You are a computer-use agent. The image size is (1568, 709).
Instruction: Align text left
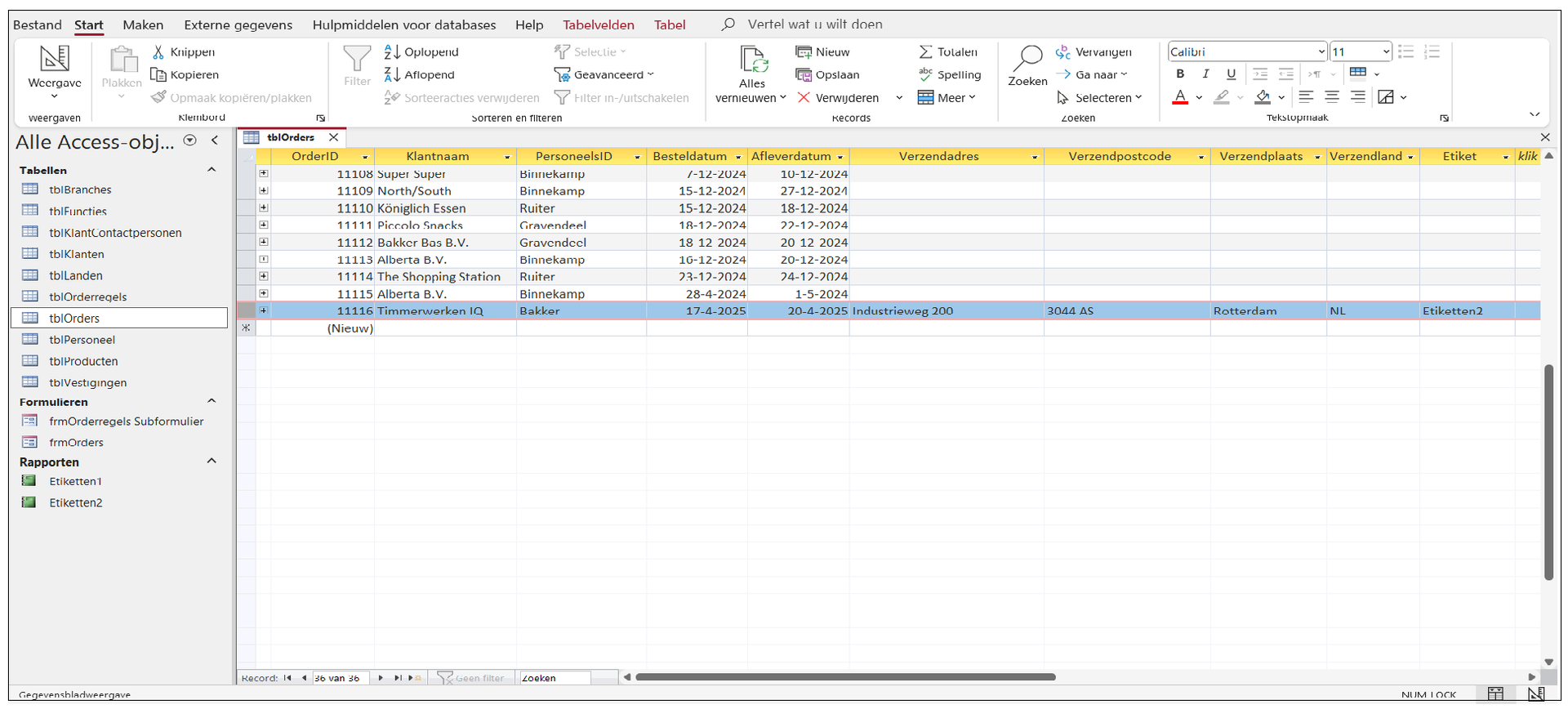[1306, 96]
